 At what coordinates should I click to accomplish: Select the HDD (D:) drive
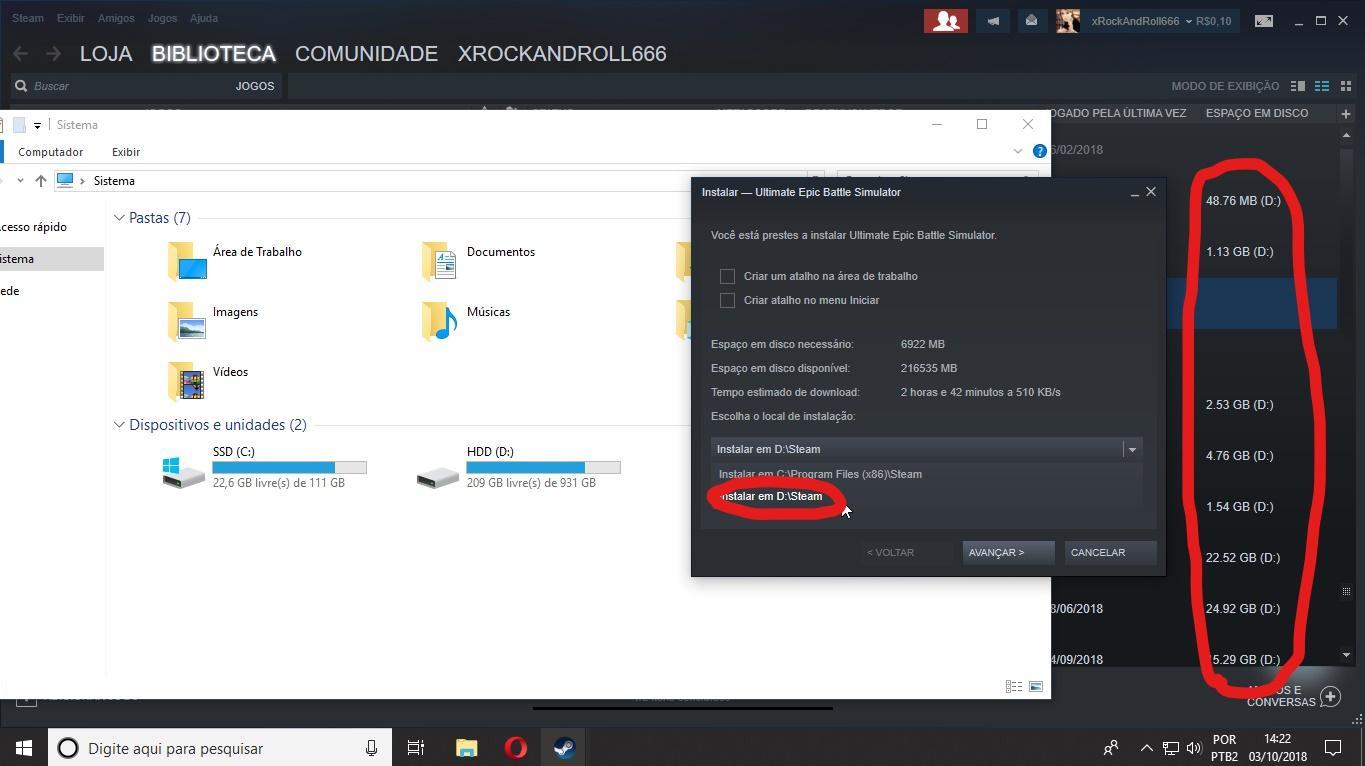tap(518, 468)
